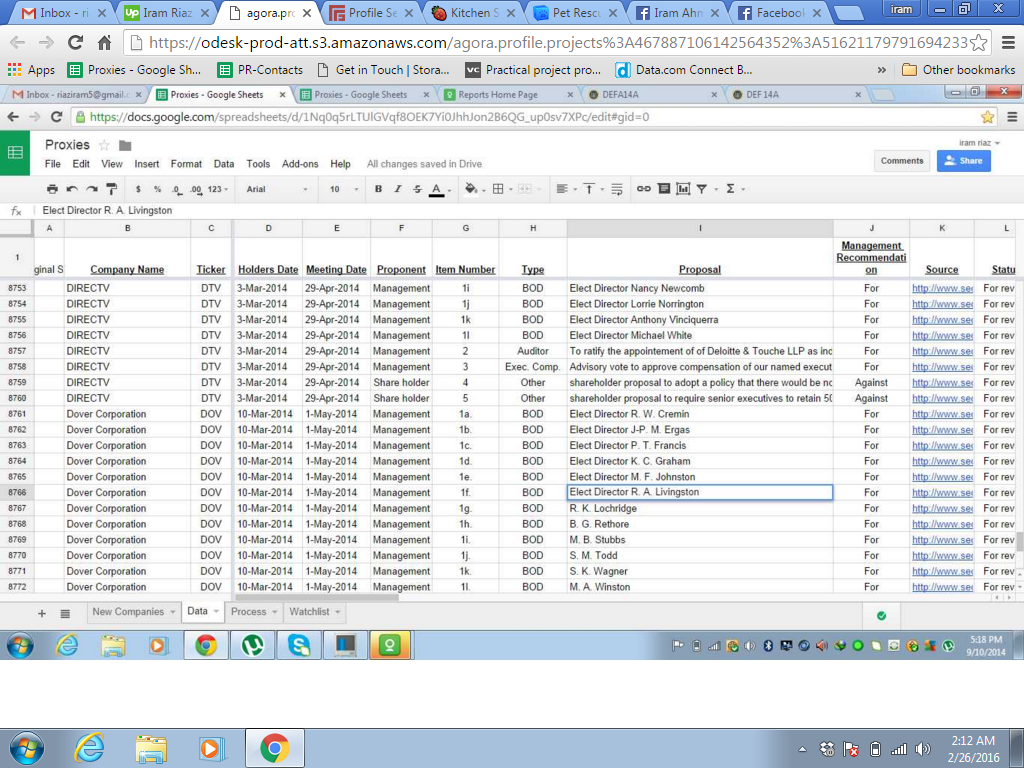Bookmark page via star in outer address bar
This screenshot has width=1024, height=768.
(978, 43)
